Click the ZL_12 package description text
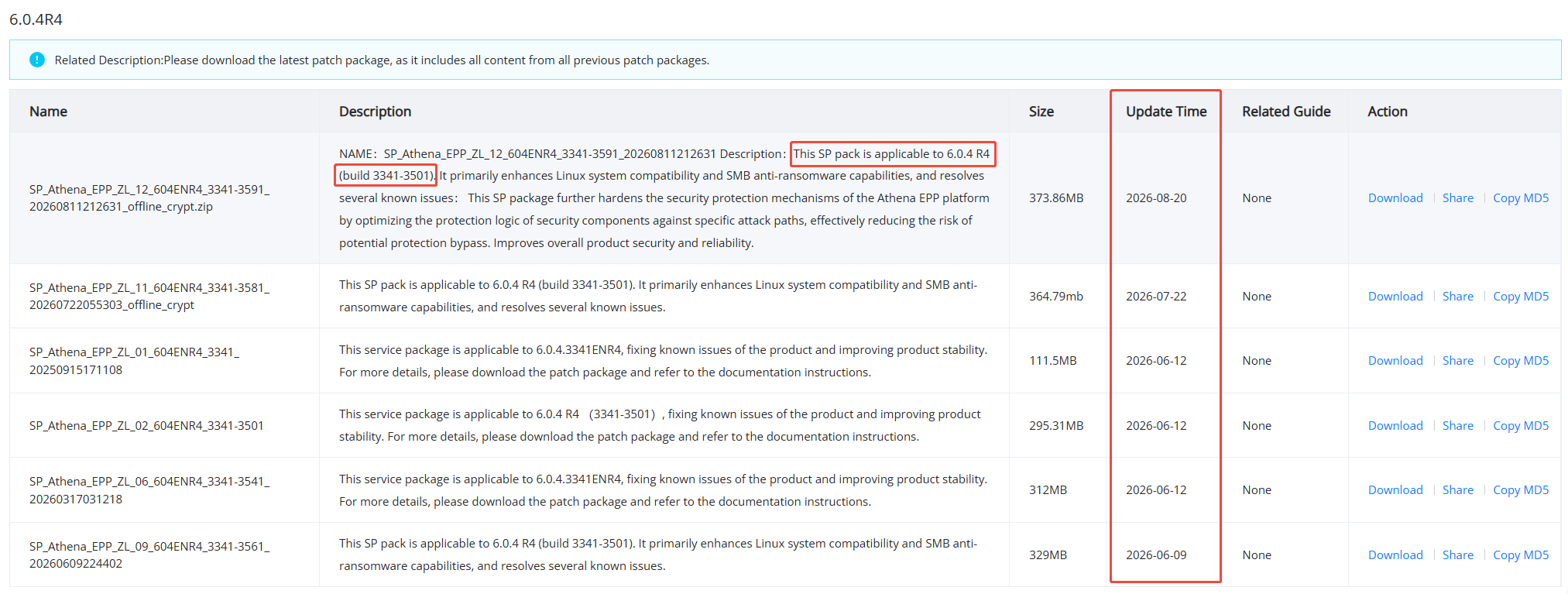The width and height of the screenshot is (1568, 594). tap(664, 198)
